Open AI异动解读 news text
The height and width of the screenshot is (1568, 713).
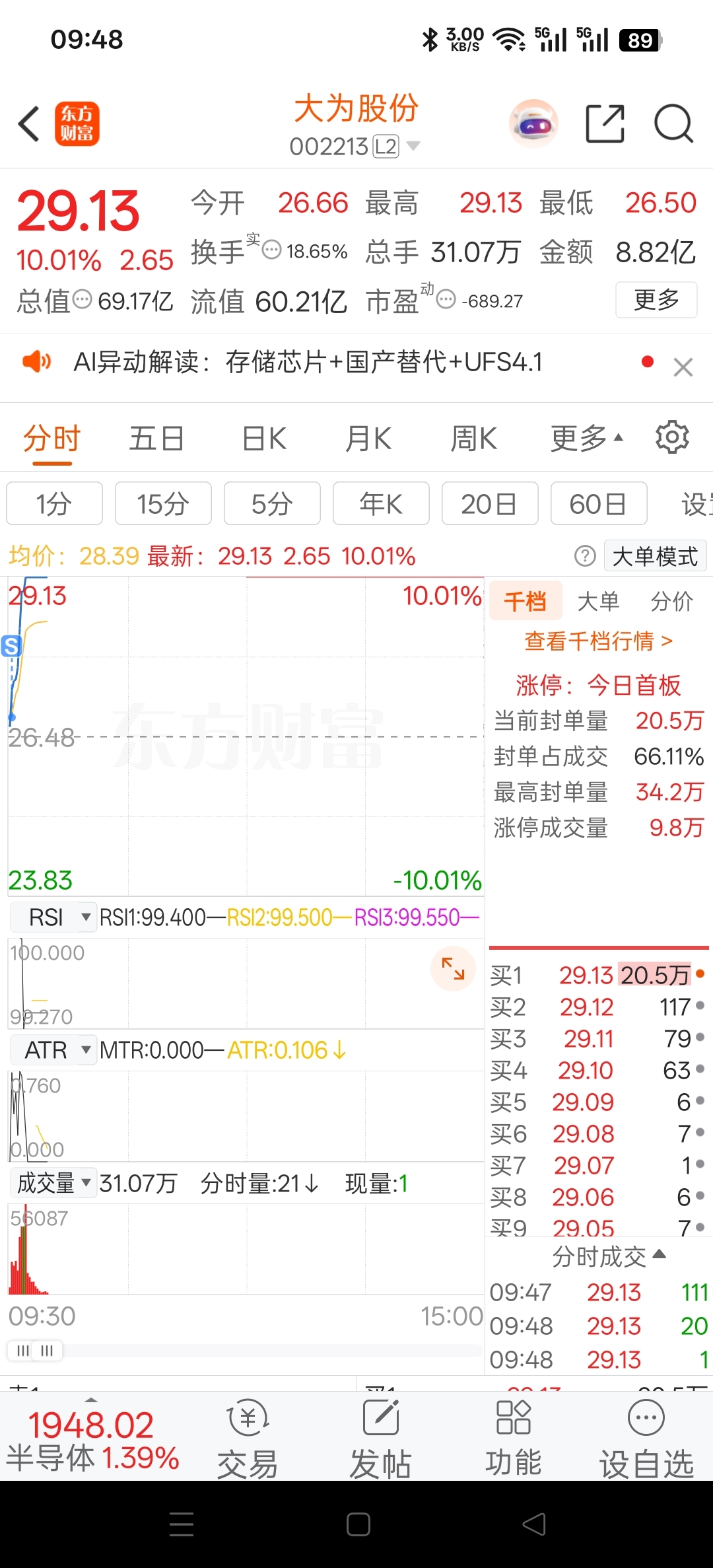click(308, 362)
